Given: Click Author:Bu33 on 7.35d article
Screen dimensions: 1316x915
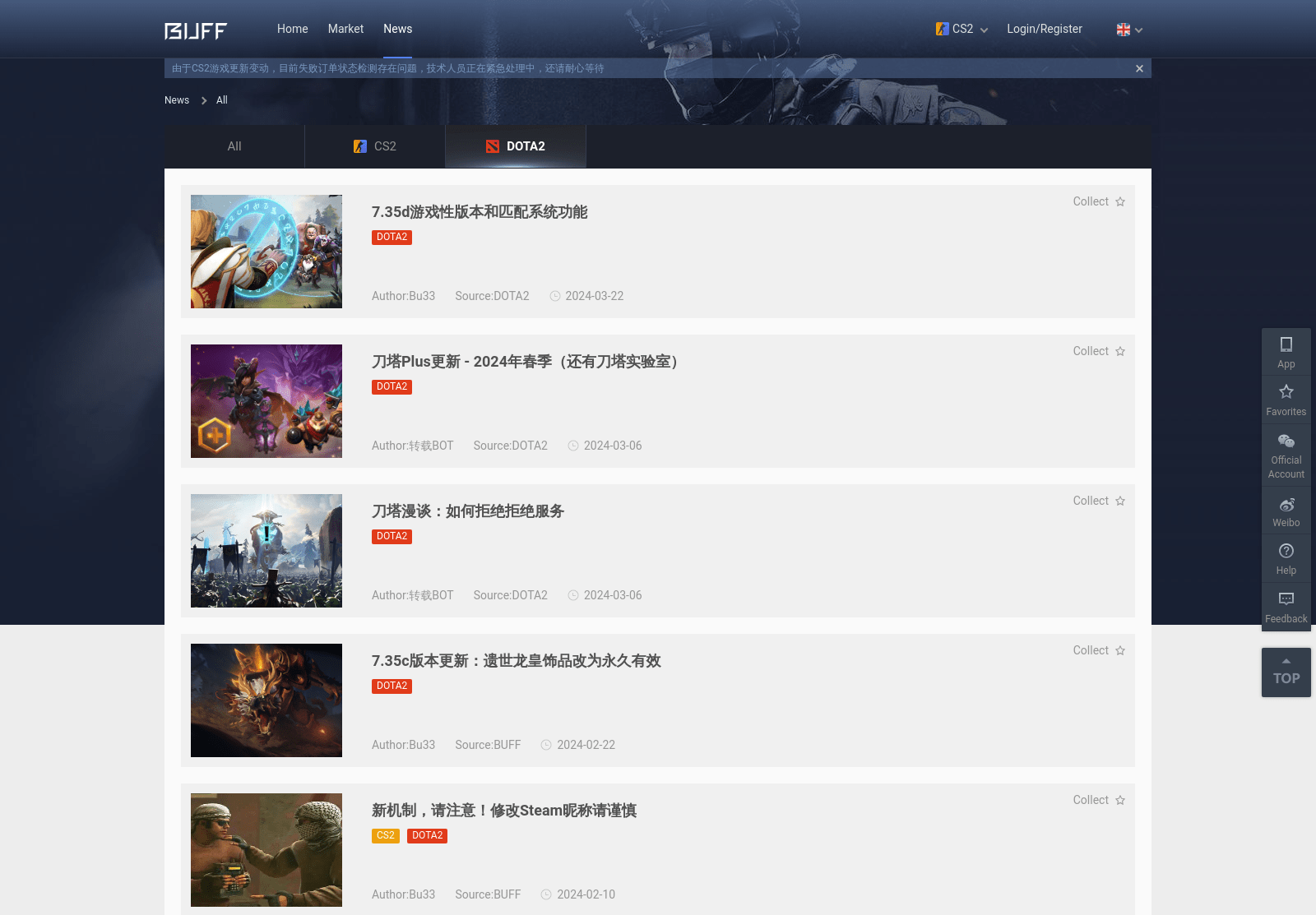Looking at the screenshot, I should pyautogui.click(x=403, y=296).
